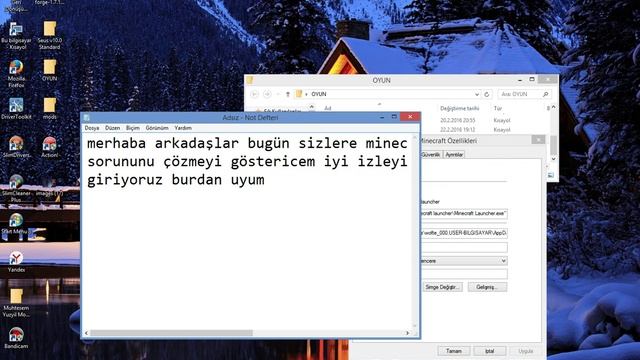The width and height of the screenshot is (640, 360).
Task: Click the OYUN navigation pane scroll-up arrow
Action: click(312, 107)
